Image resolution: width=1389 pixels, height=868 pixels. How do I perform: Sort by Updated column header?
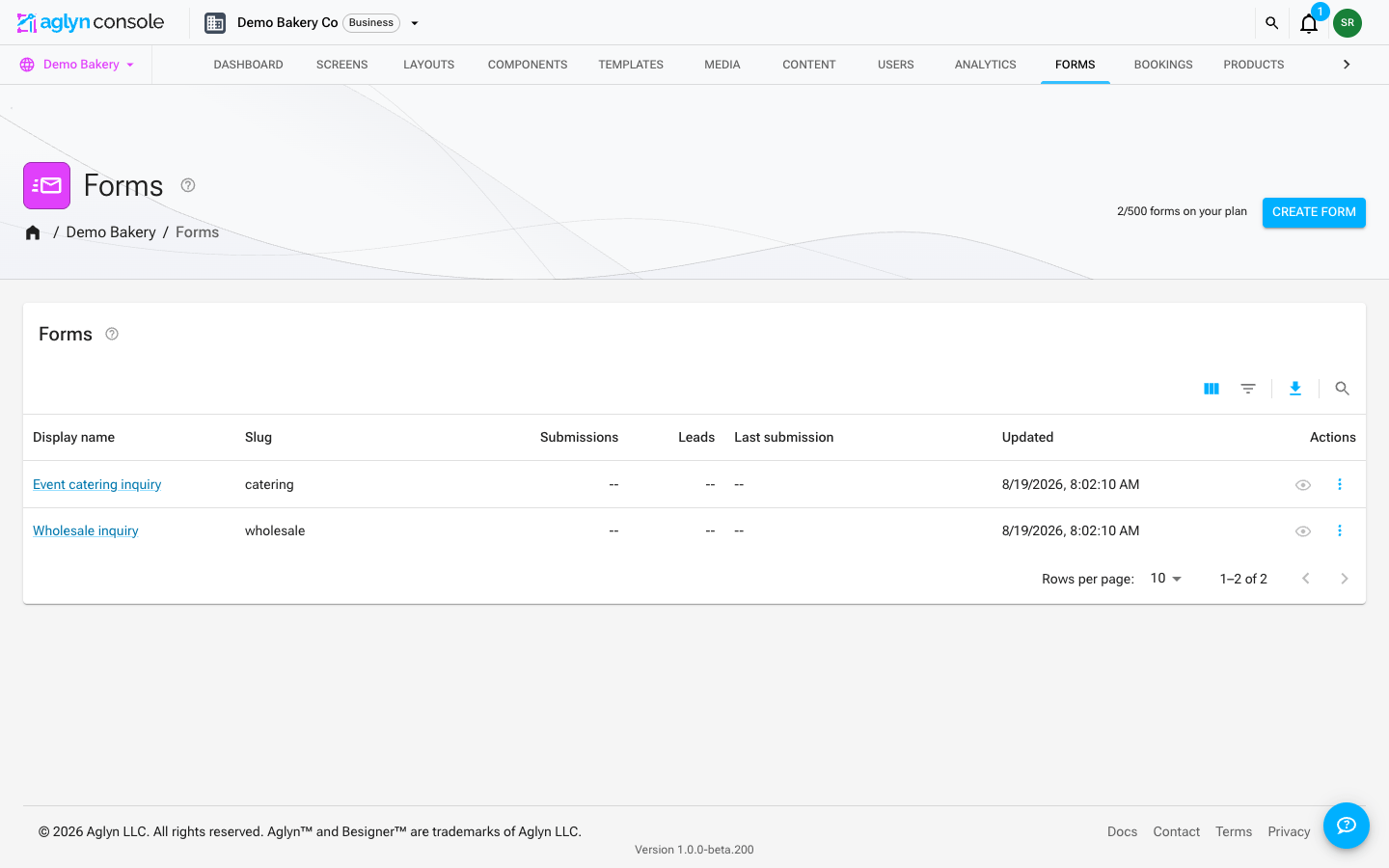coord(1027,437)
